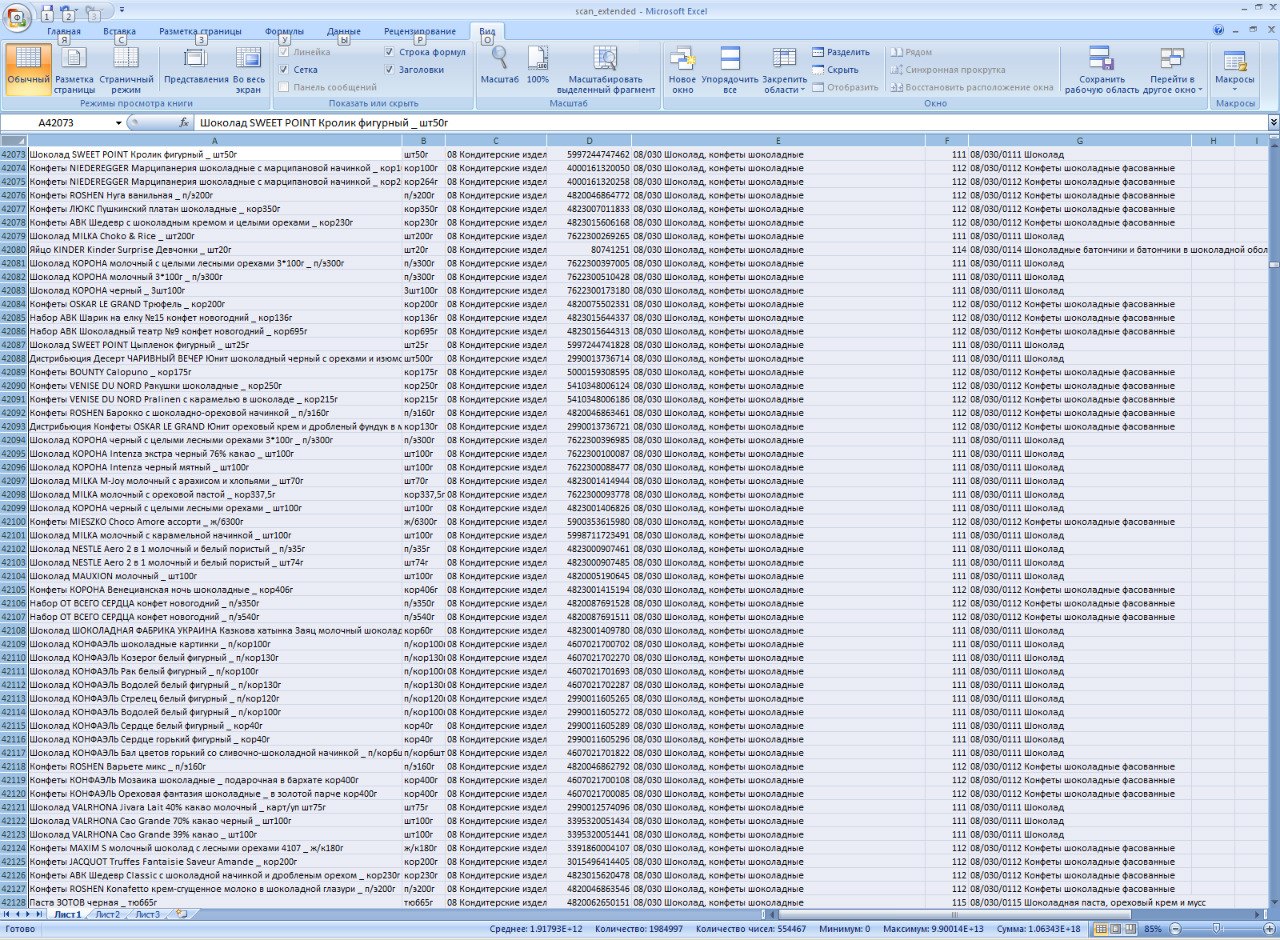Switch to Во весь экран full screen
Image resolution: width=1280 pixels, height=940 pixels.
(249, 70)
